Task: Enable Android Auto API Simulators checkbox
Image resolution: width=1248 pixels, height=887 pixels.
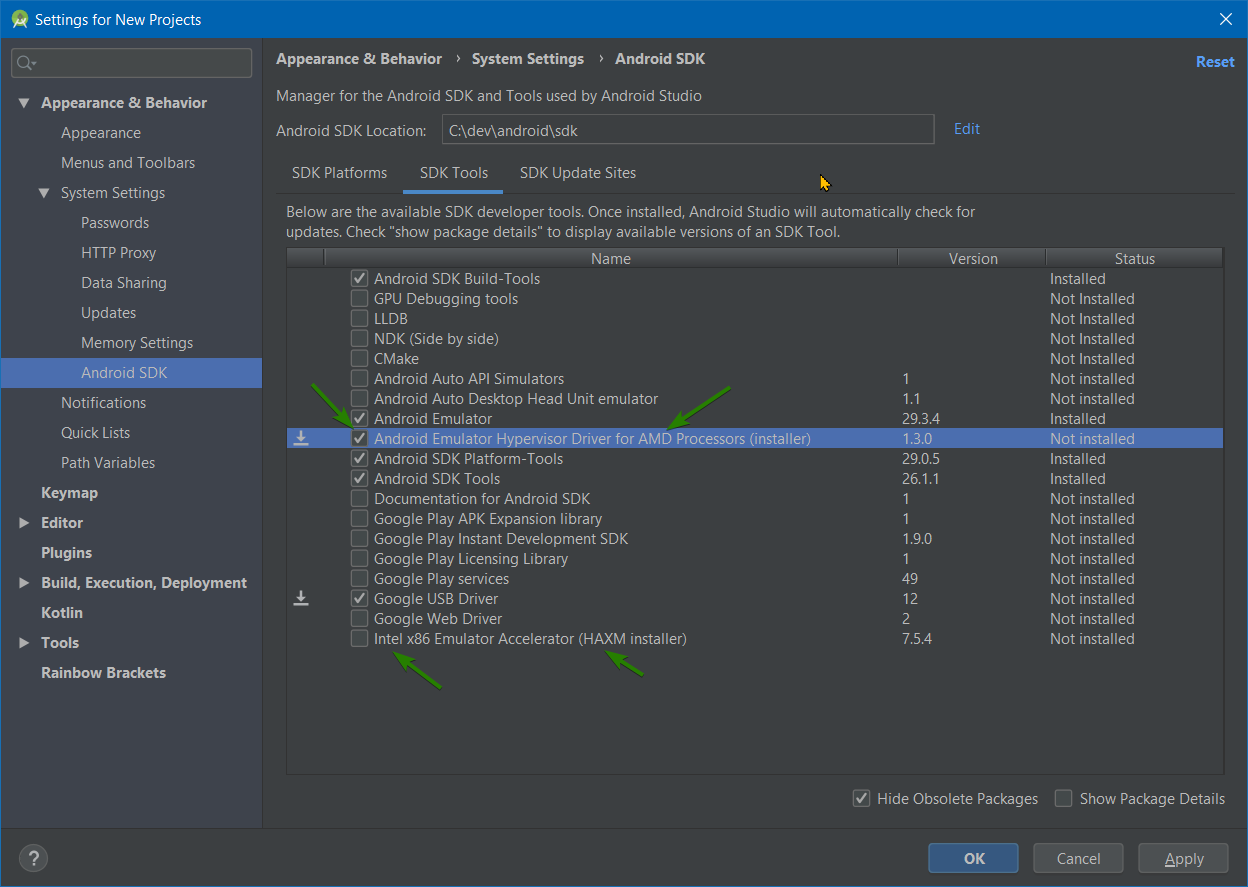Action: click(359, 379)
